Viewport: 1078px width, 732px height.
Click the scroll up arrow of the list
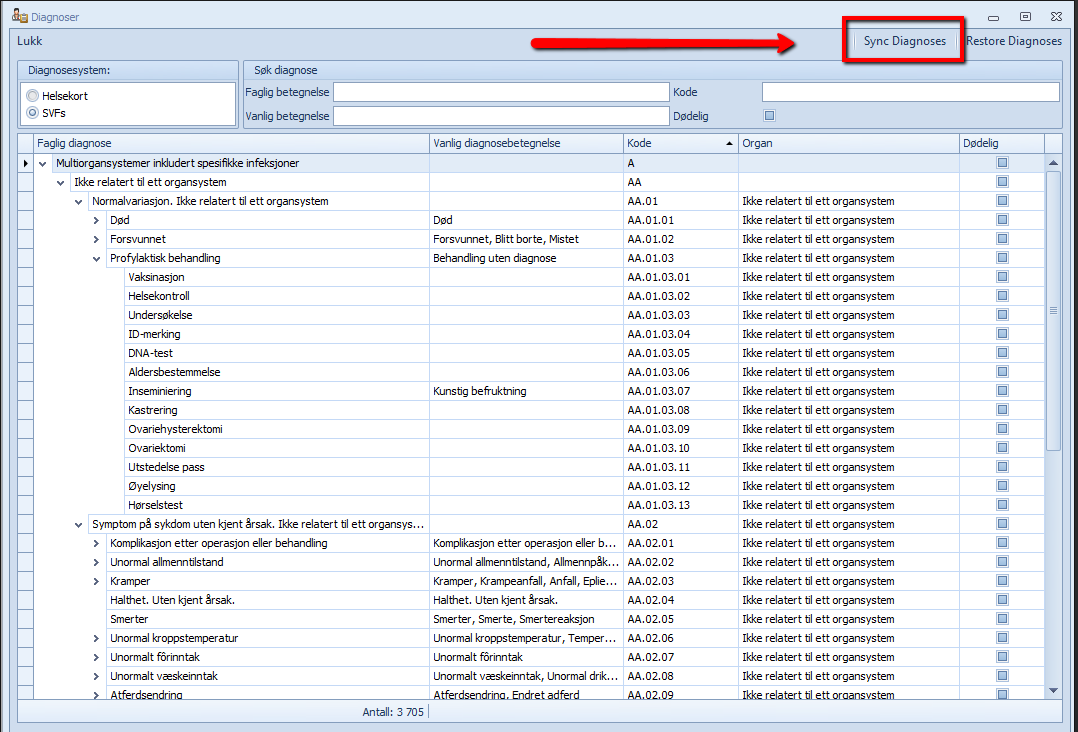point(1053,163)
